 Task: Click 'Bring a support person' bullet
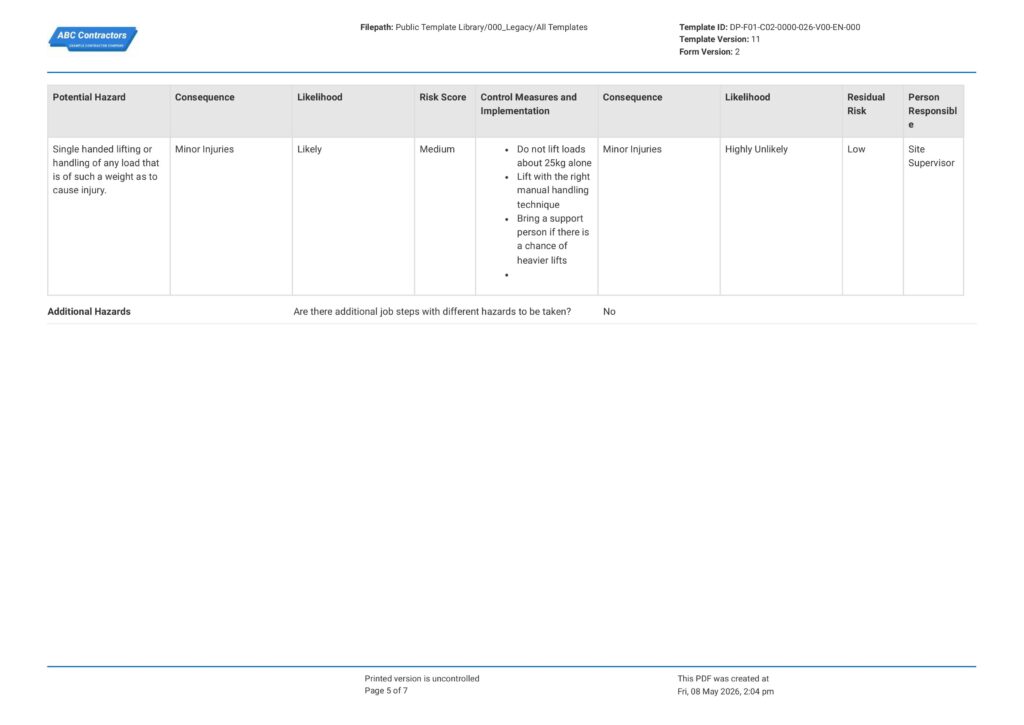coord(552,239)
